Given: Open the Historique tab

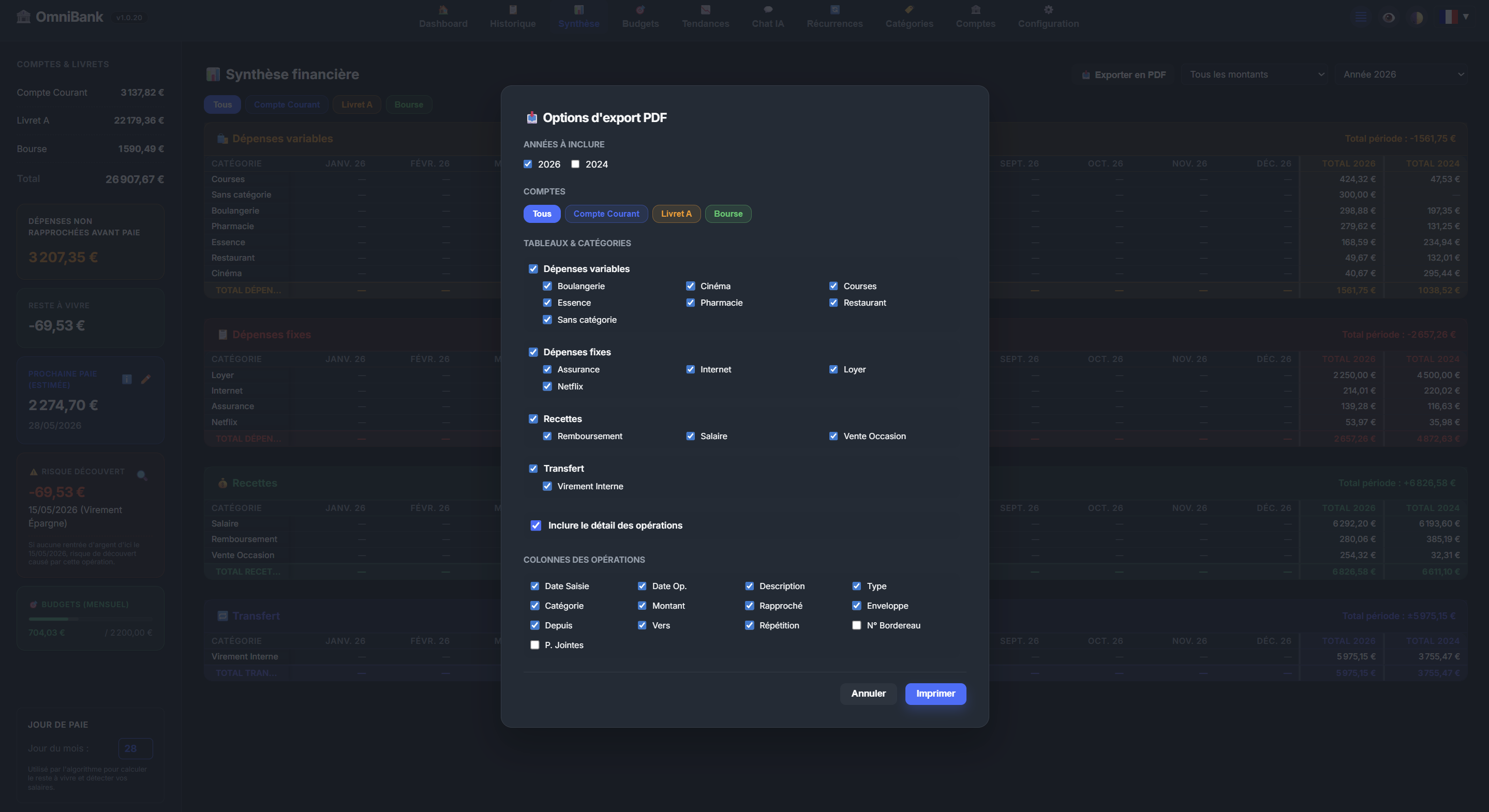Looking at the screenshot, I should [x=513, y=17].
